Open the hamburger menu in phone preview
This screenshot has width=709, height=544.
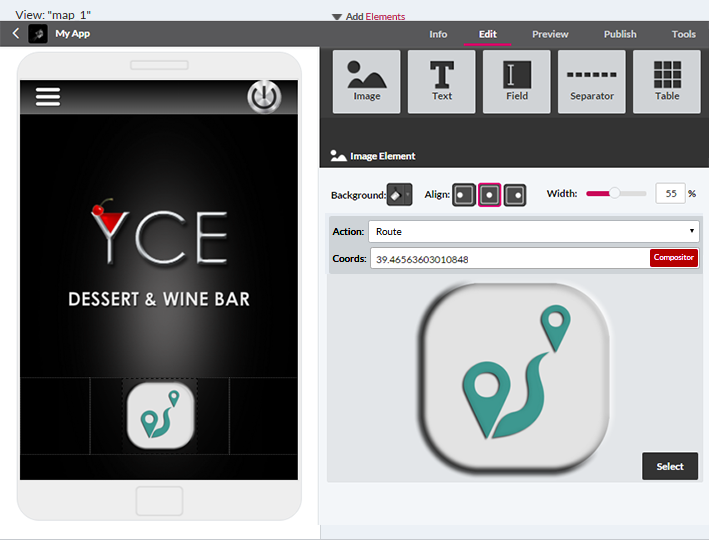click(x=48, y=97)
